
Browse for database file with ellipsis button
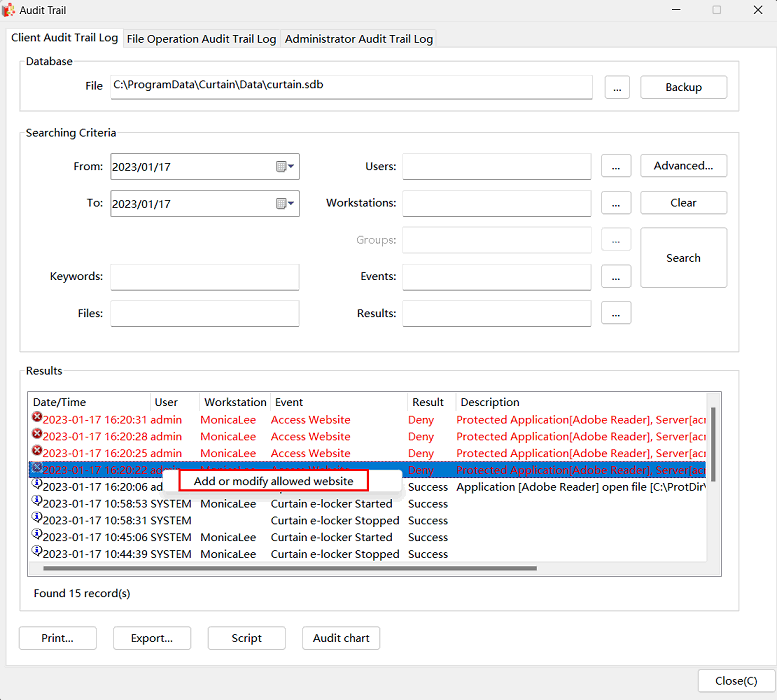(x=616, y=88)
